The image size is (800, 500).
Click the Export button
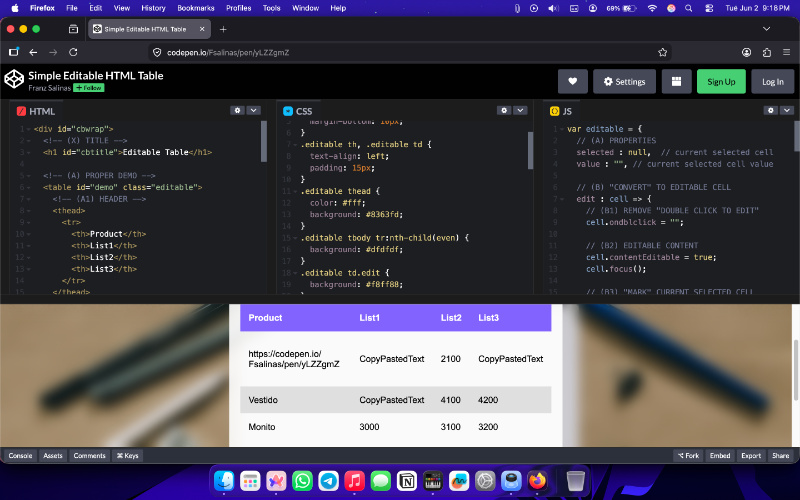point(751,456)
